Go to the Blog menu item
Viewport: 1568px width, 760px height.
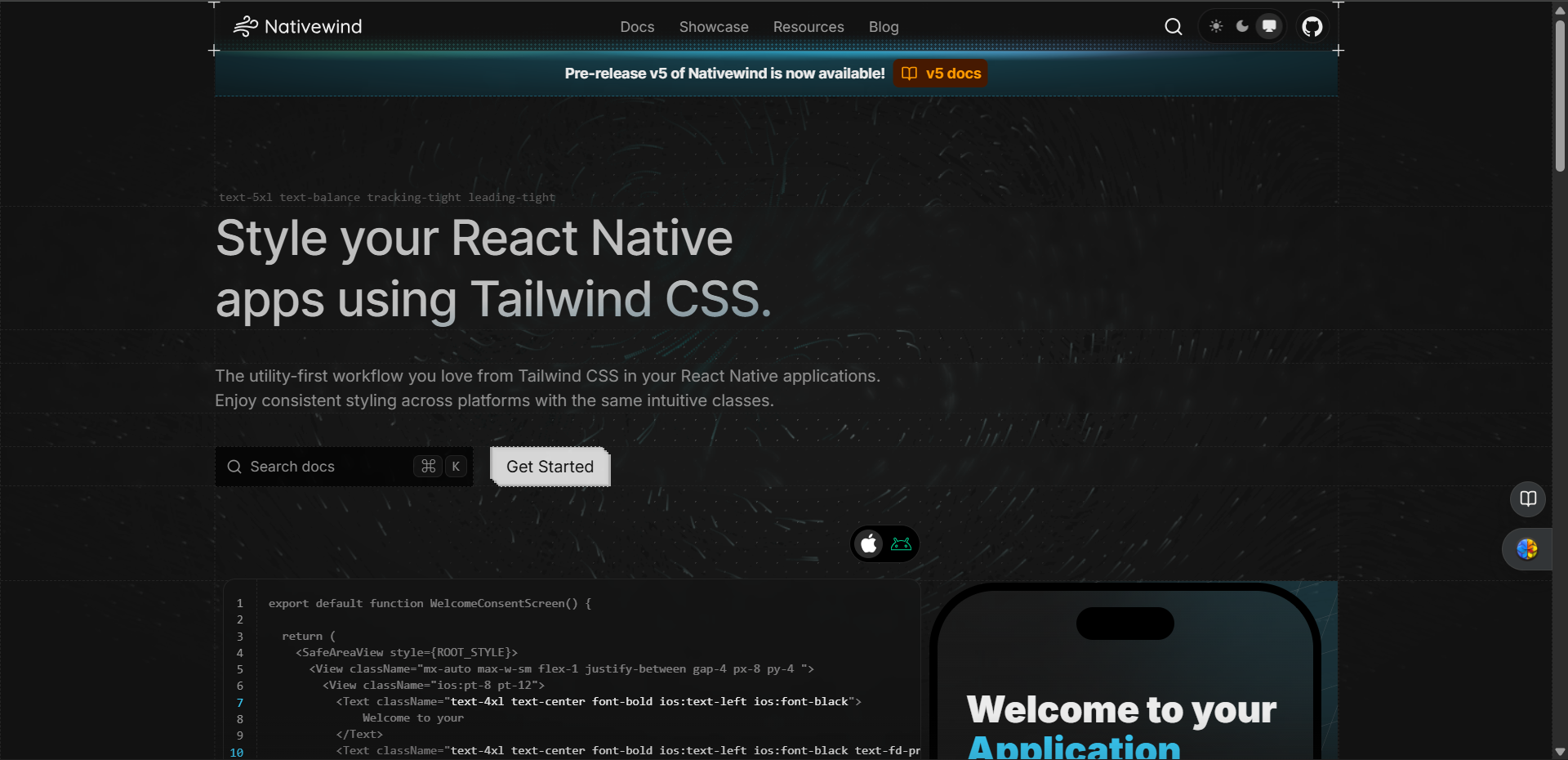(x=884, y=27)
